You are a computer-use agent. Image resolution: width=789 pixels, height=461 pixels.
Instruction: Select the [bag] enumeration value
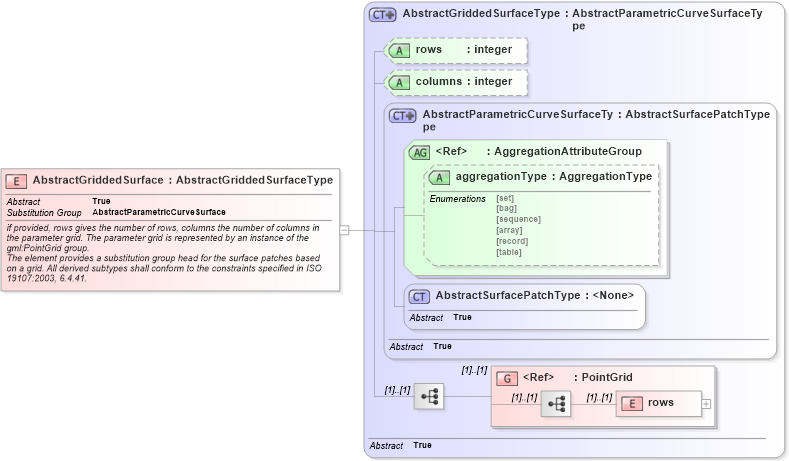tap(506, 208)
